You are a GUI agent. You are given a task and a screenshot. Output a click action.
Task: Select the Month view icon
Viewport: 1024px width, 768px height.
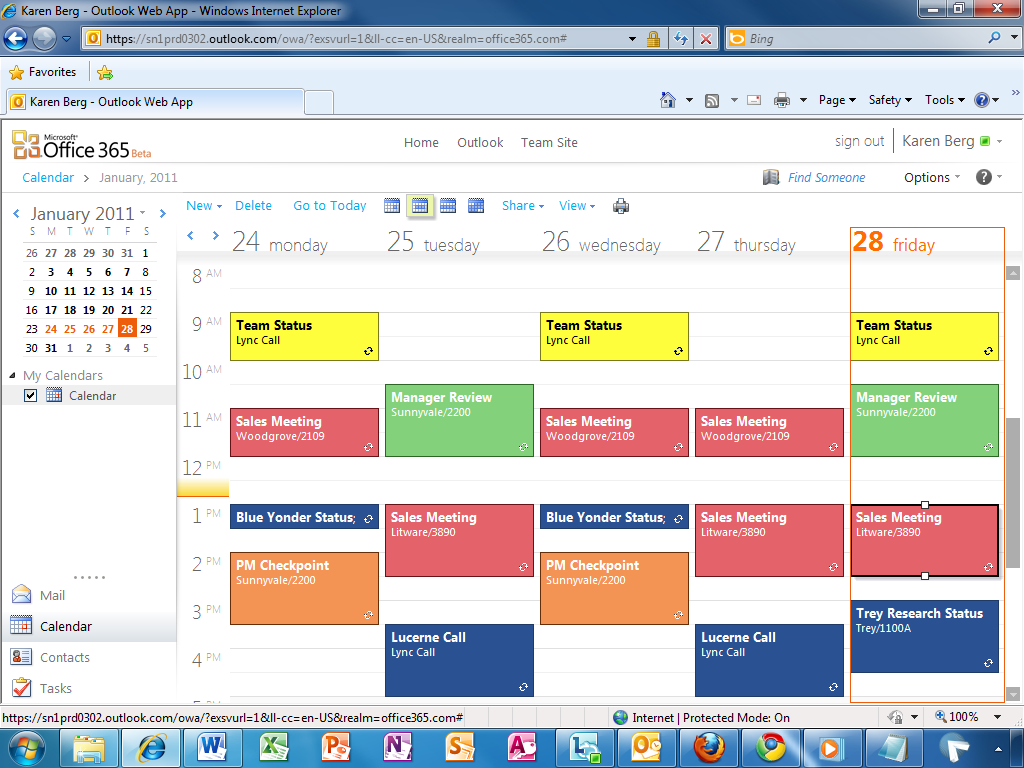click(476, 206)
